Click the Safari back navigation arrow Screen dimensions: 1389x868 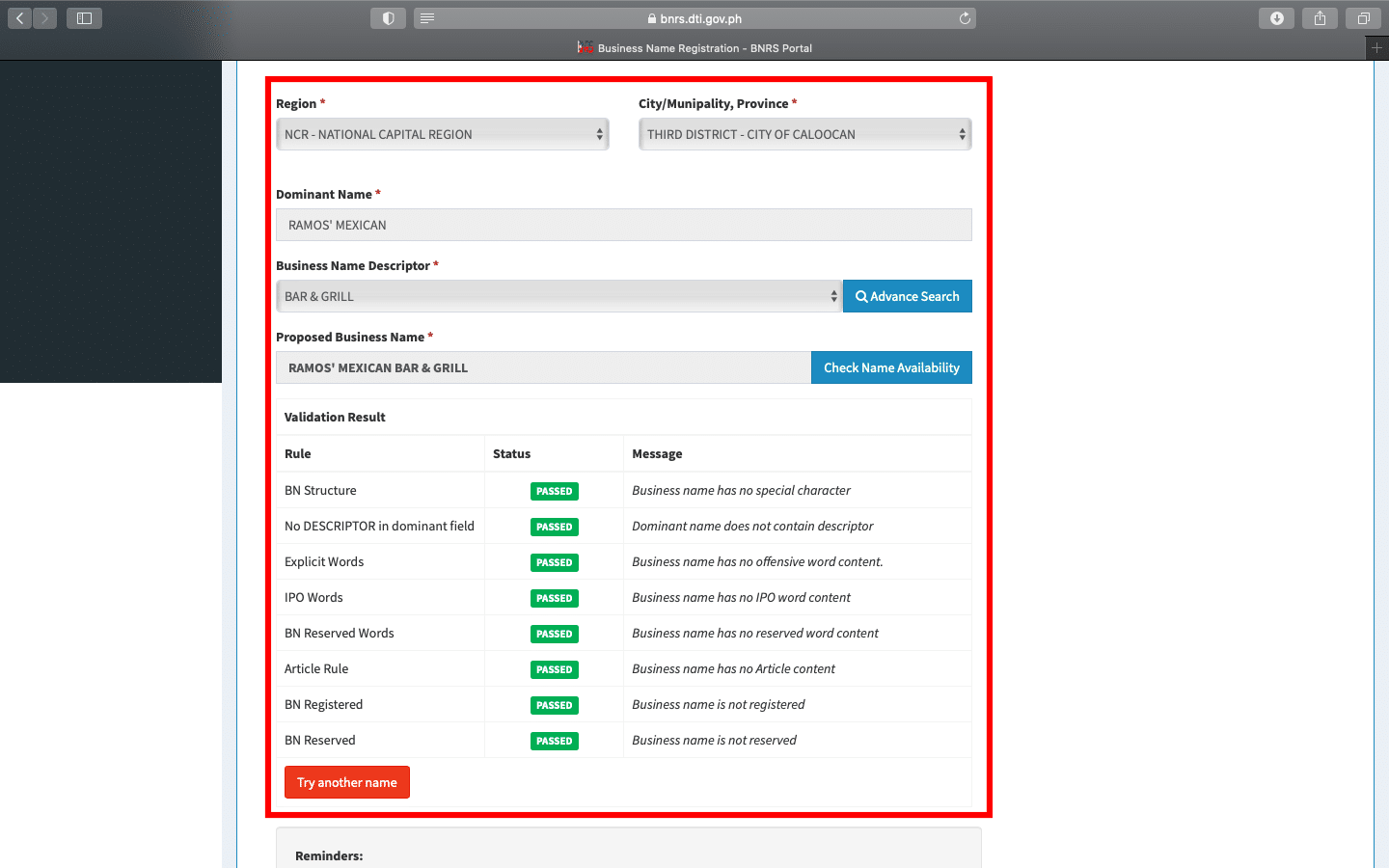[x=20, y=18]
